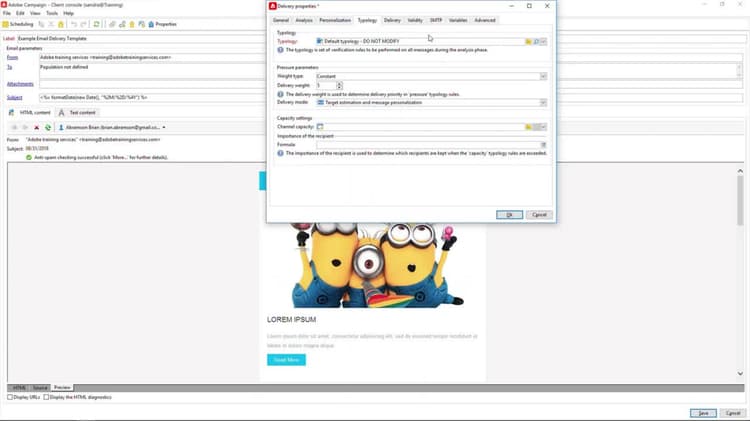The height and width of the screenshot is (421, 750).
Task: Click Read More button in email preview
Action: (286, 360)
